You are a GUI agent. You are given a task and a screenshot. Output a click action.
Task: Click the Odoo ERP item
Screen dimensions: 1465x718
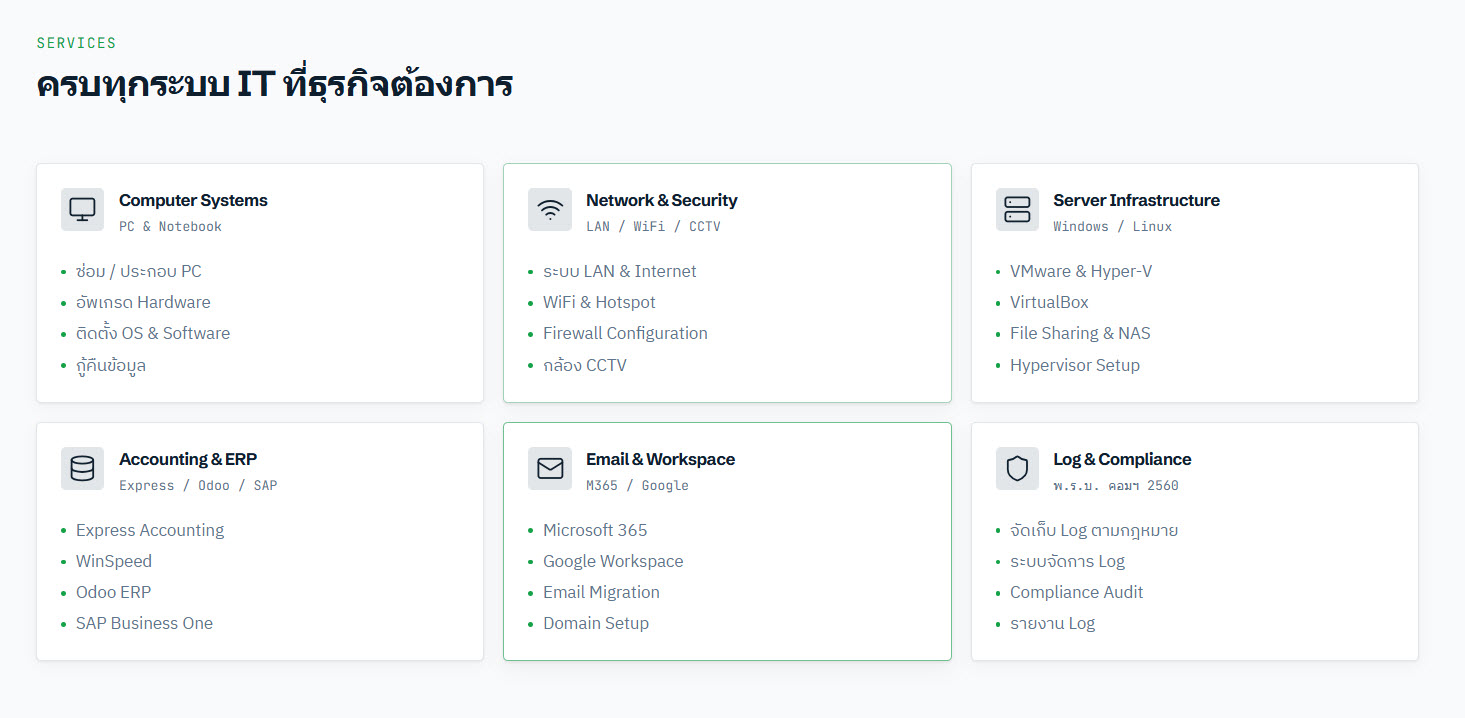[x=114, y=592]
